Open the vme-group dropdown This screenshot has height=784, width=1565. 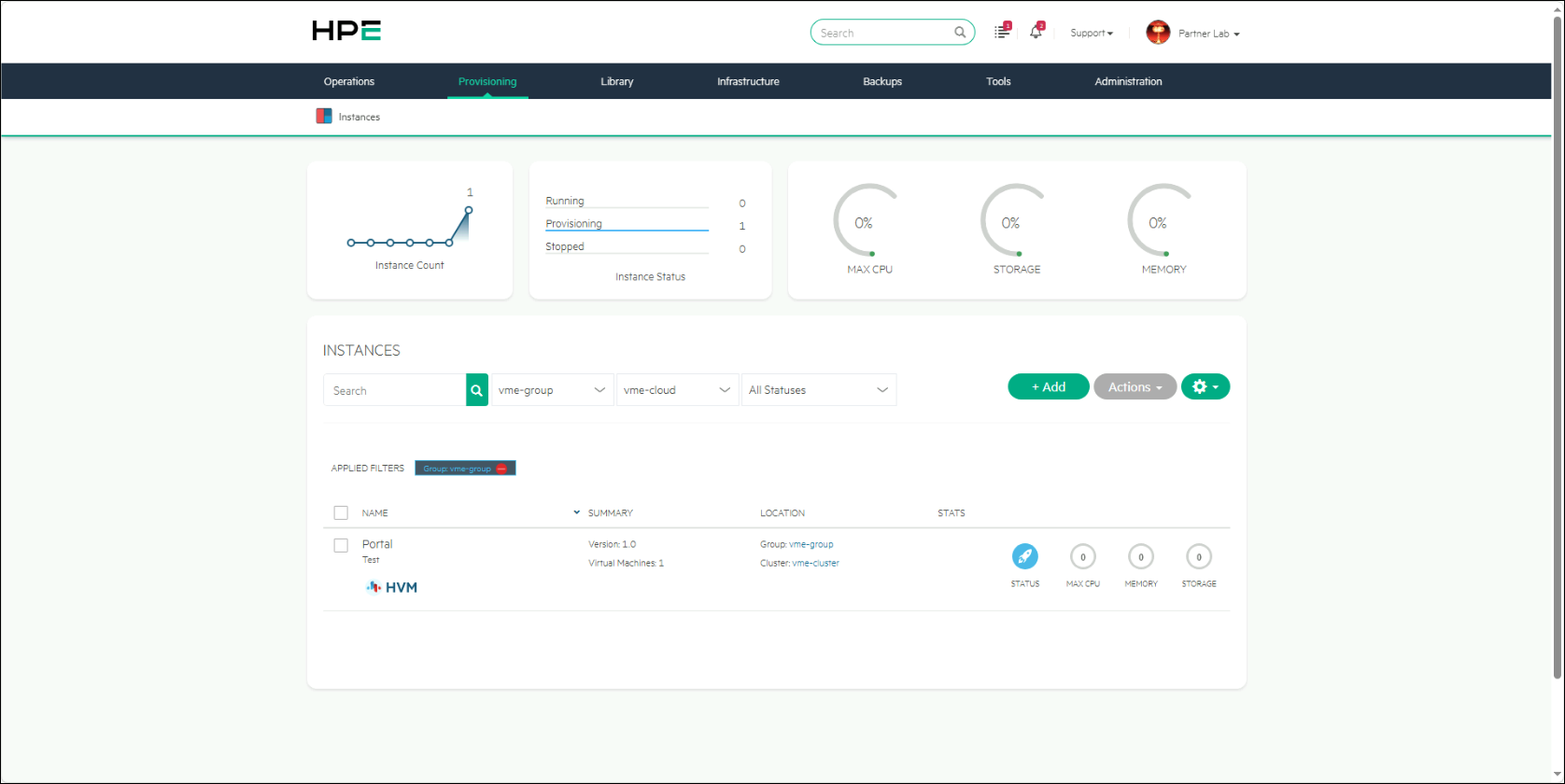click(552, 390)
